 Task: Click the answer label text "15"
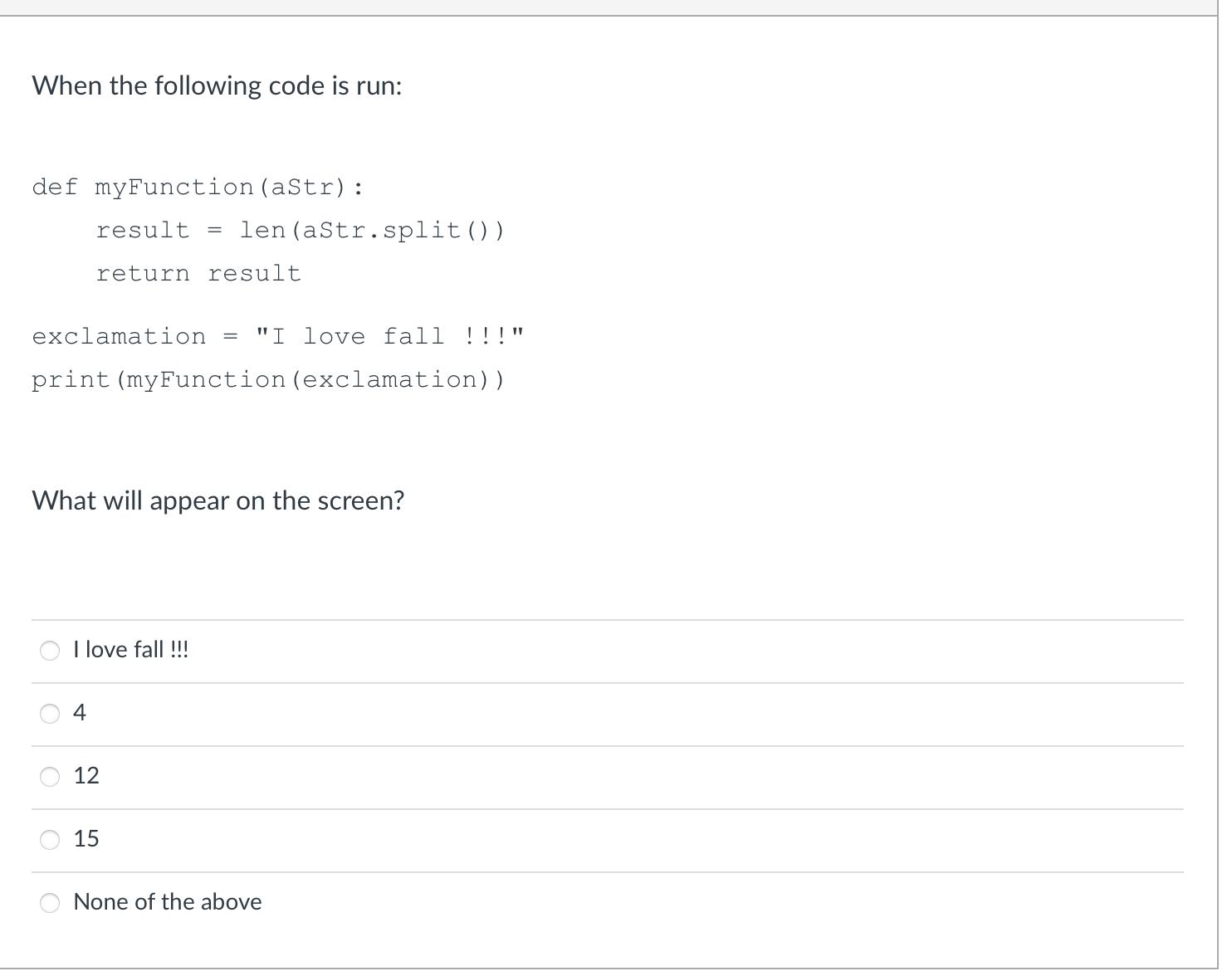(86, 839)
